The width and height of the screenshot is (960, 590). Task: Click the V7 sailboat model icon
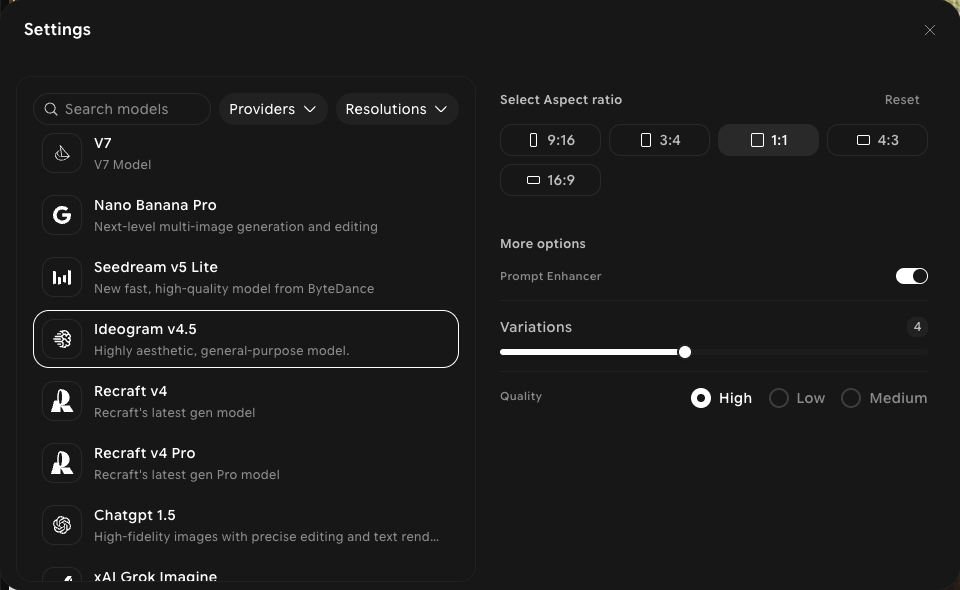62,153
